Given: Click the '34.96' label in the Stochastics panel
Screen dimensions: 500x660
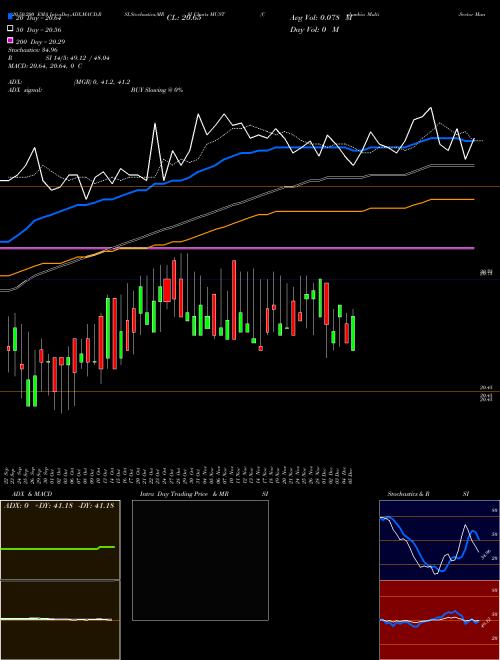Looking at the screenshot, I should click(x=485, y=554).
